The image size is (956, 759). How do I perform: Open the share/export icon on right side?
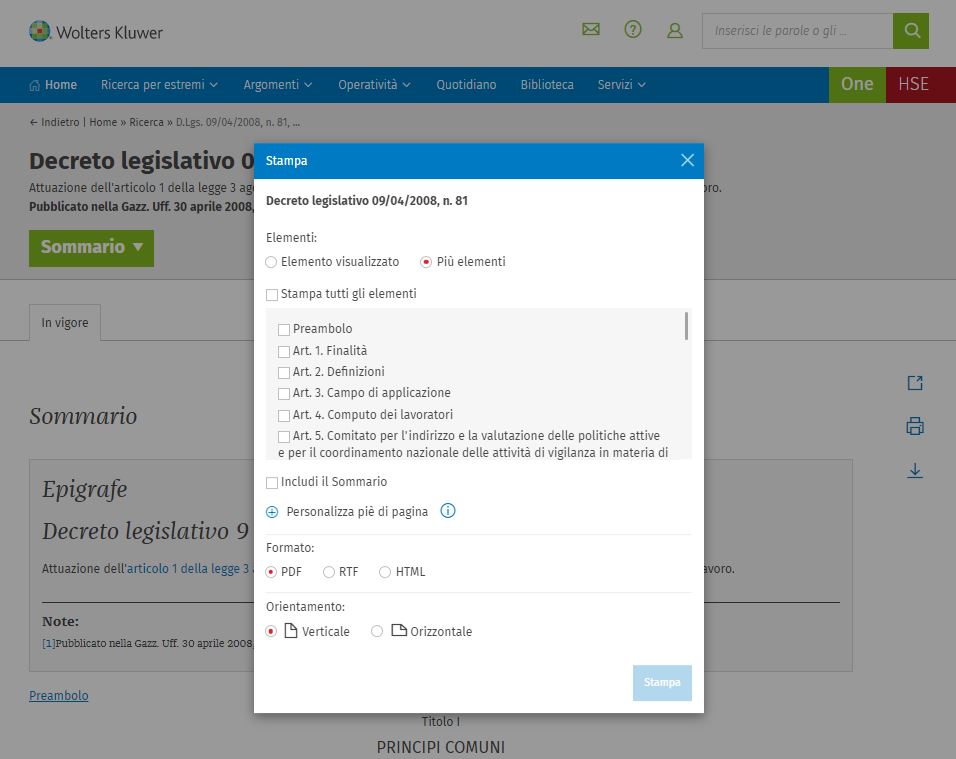click(914, 383)
